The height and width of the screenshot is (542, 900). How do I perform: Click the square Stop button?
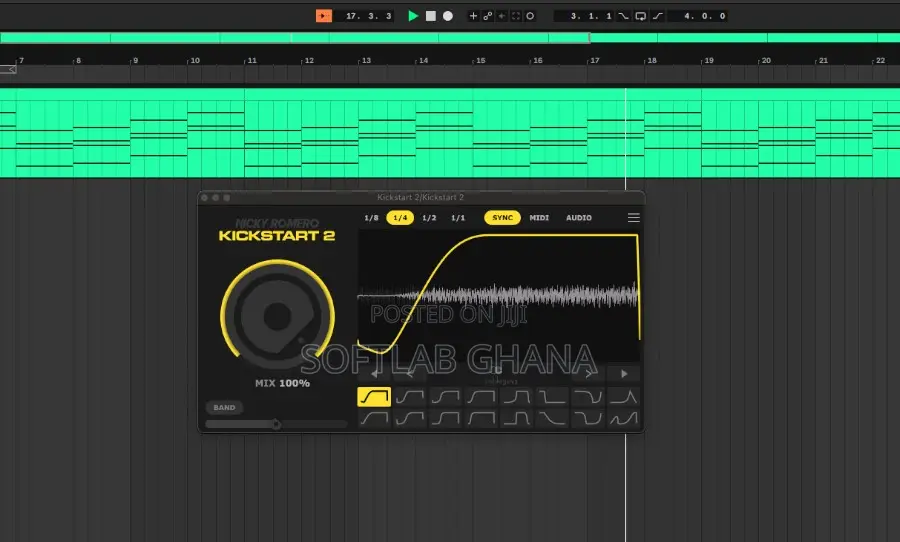(430, 16)
